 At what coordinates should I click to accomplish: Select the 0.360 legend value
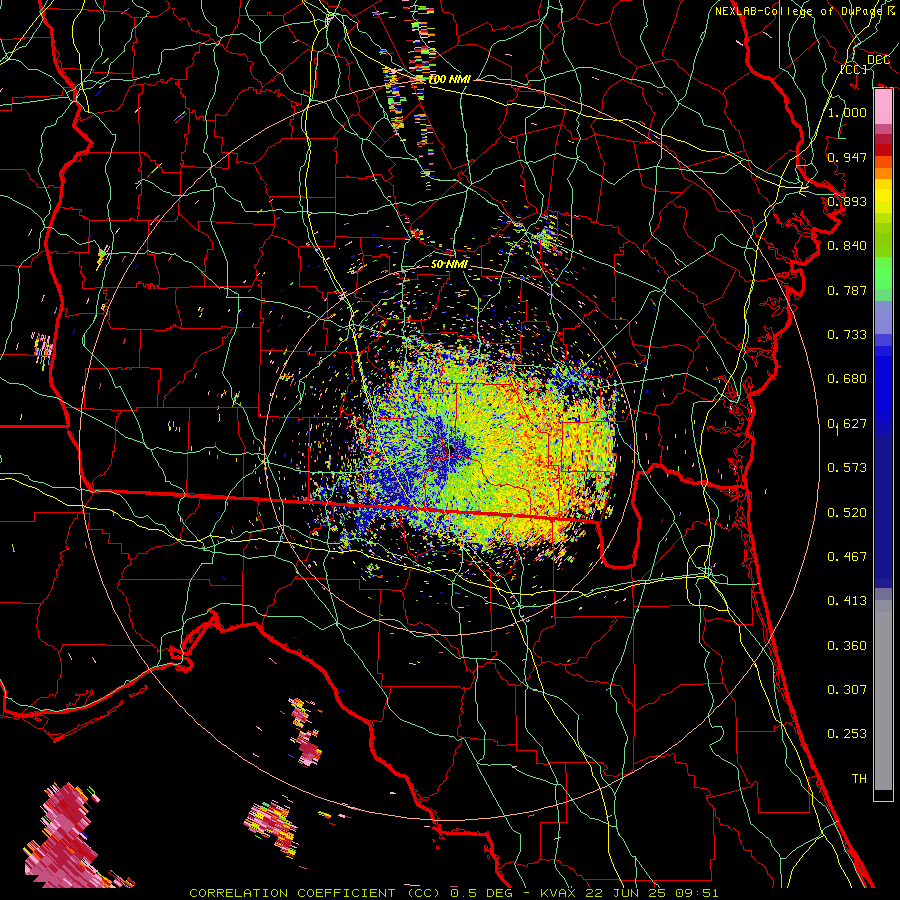[847, 646]
